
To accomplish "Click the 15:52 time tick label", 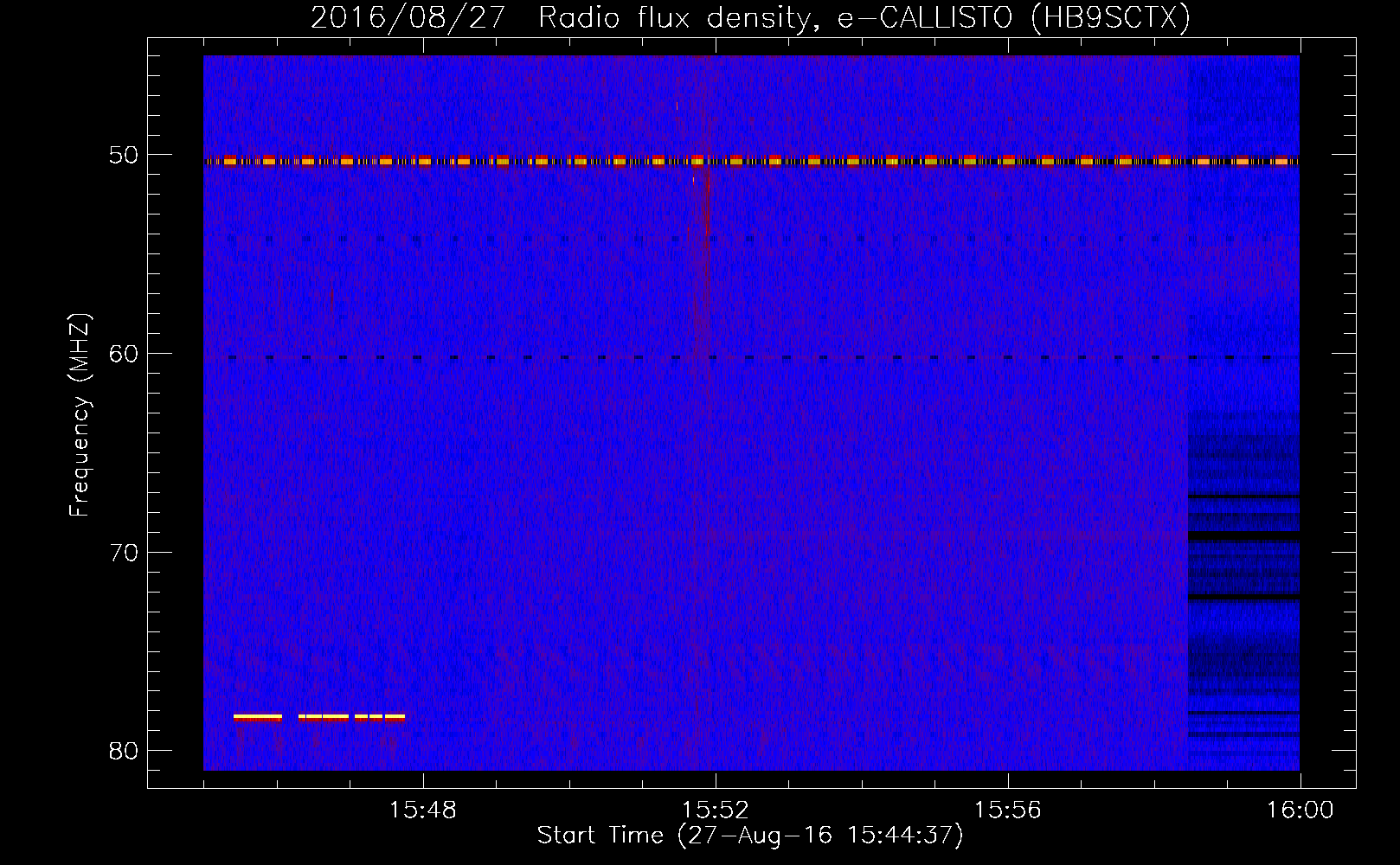I will click(716, 811).
